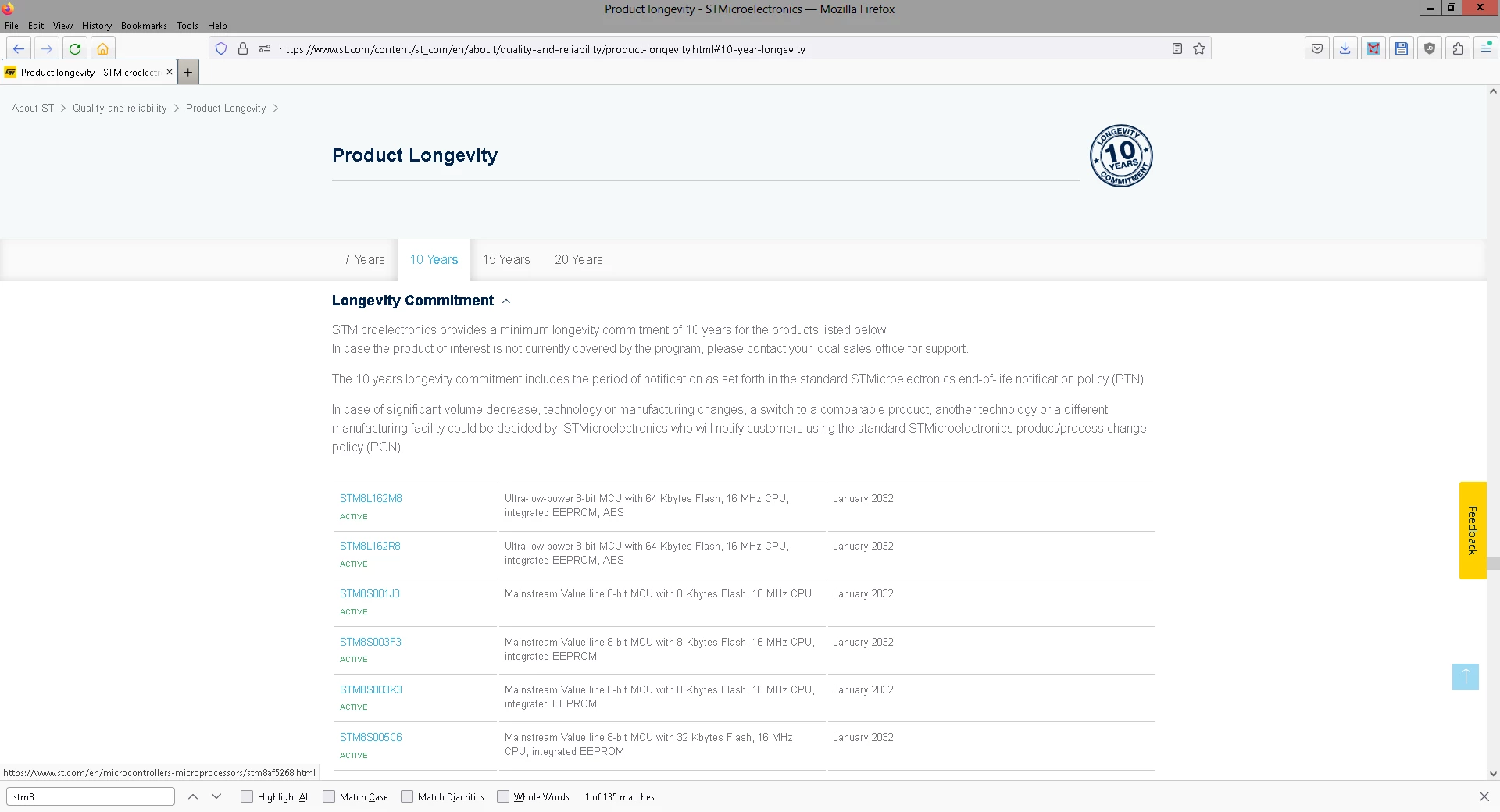The image size is (1500, 812).
Task: Open the STM8S003K3 product link
Action: pos(371,689)
